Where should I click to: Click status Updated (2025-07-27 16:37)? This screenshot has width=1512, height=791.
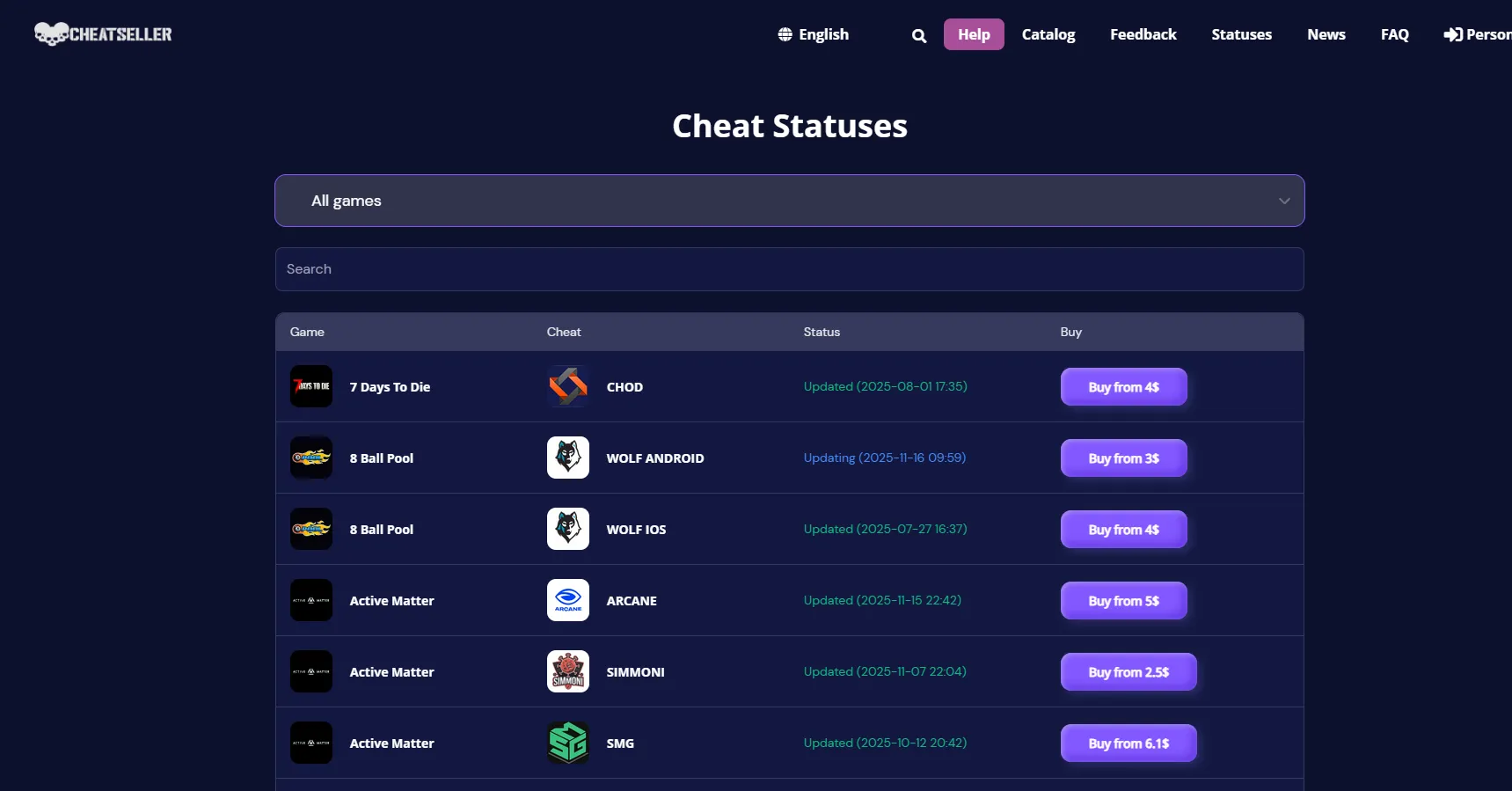pyautogui.click(x=885, y=529)
